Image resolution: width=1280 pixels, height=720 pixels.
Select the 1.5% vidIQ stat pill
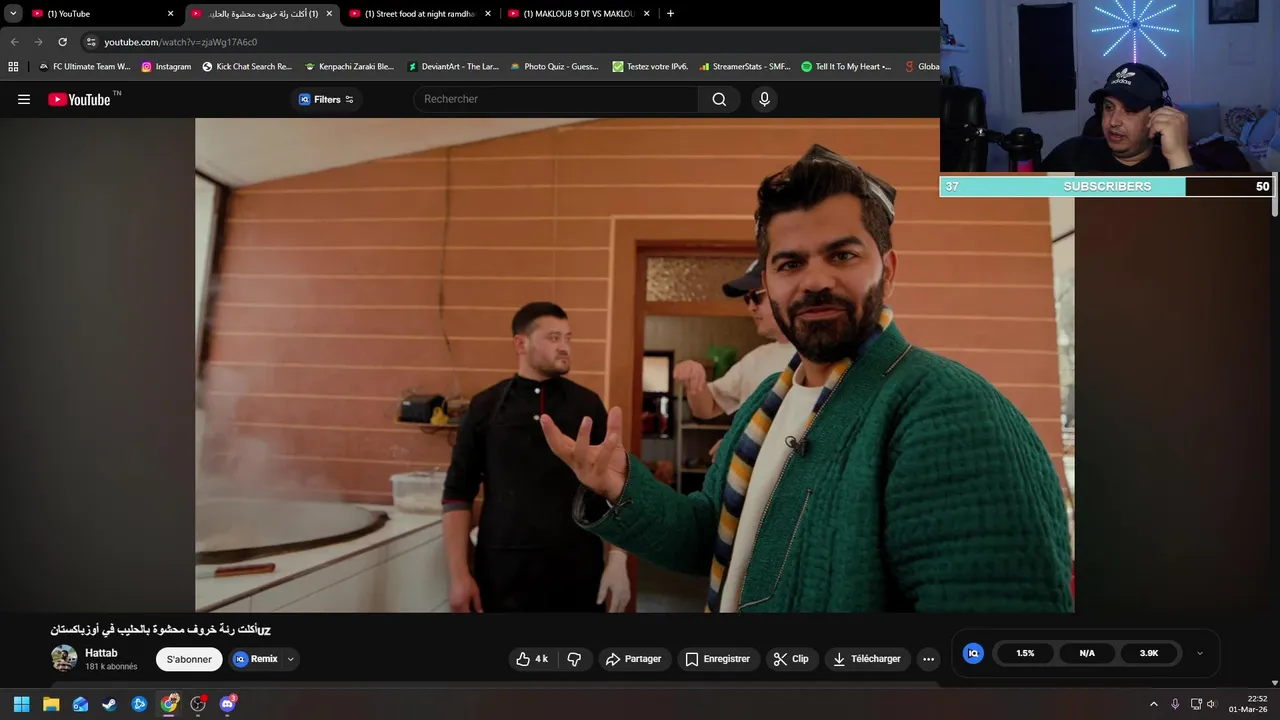(1025, 653)
